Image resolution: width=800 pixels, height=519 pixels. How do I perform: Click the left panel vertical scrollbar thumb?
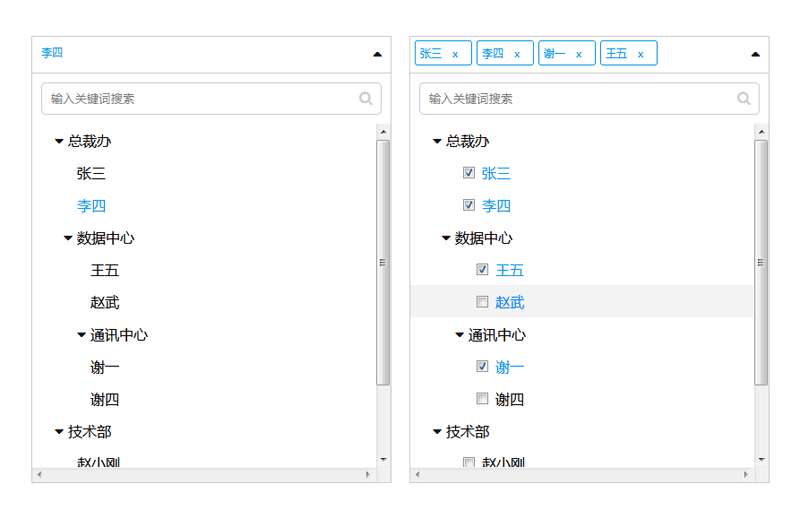coord(383,262)
